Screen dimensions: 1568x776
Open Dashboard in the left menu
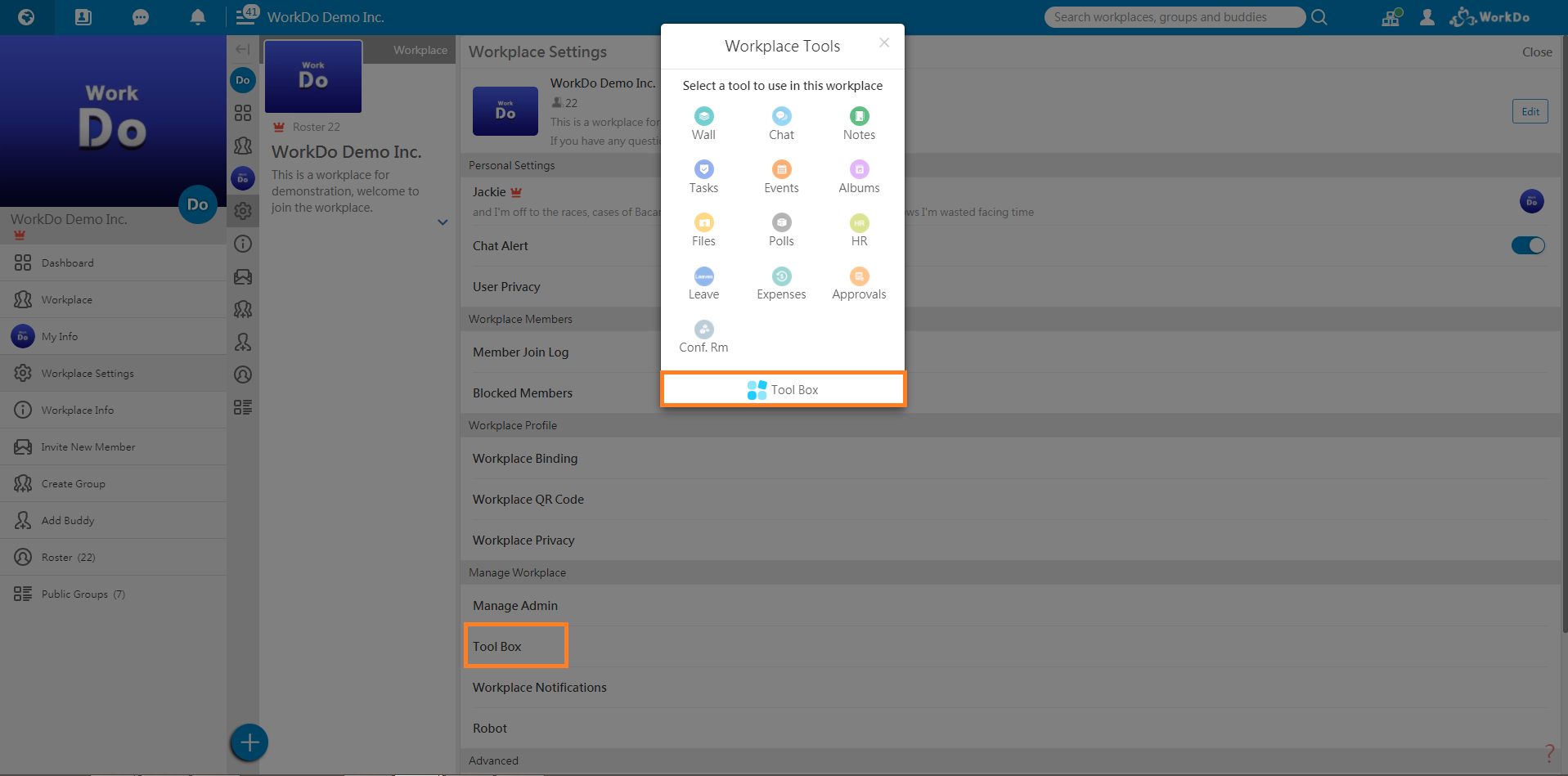coord(113,262)
